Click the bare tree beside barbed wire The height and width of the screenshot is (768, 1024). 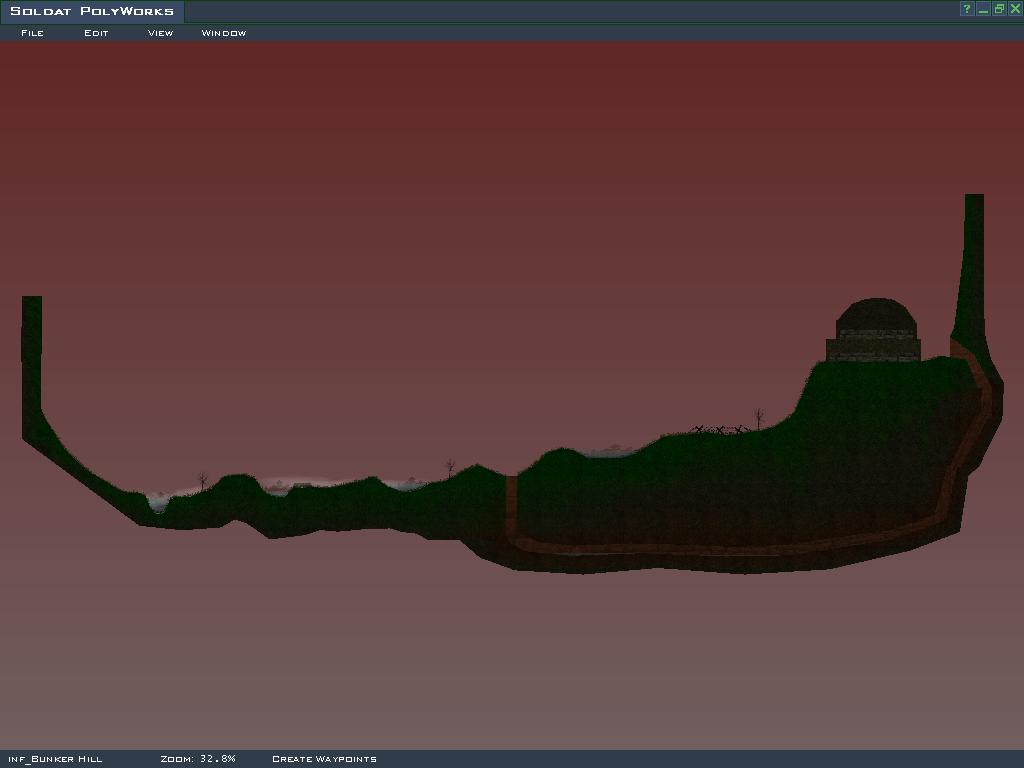click(x=759, y=418)
